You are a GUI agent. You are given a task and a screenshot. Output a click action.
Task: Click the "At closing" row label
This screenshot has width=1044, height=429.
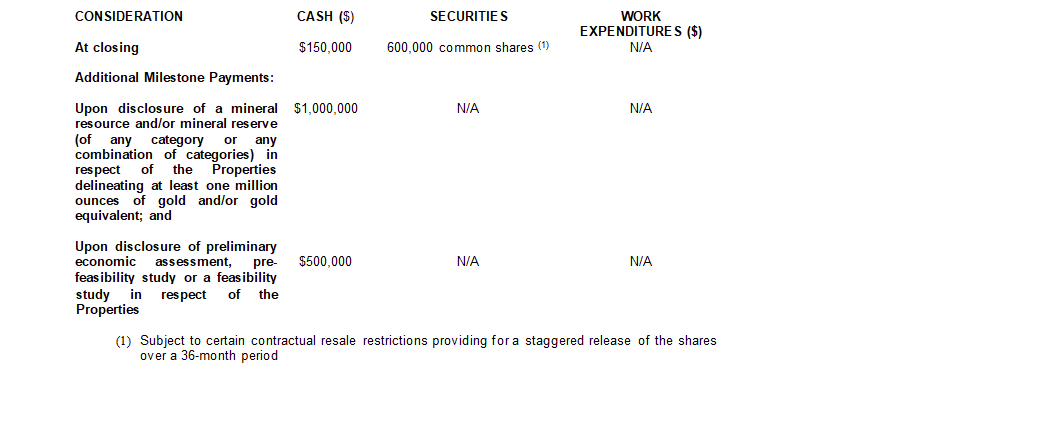107,48
